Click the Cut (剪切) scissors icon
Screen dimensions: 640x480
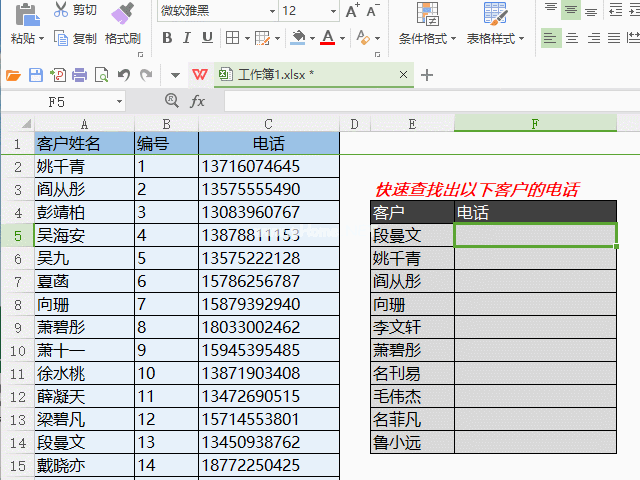[x=61, y=10]
